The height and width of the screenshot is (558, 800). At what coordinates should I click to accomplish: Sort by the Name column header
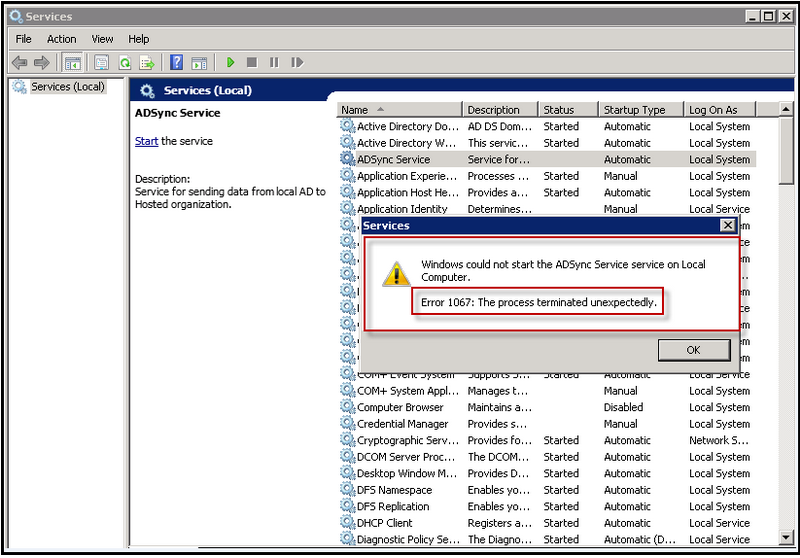399,110
